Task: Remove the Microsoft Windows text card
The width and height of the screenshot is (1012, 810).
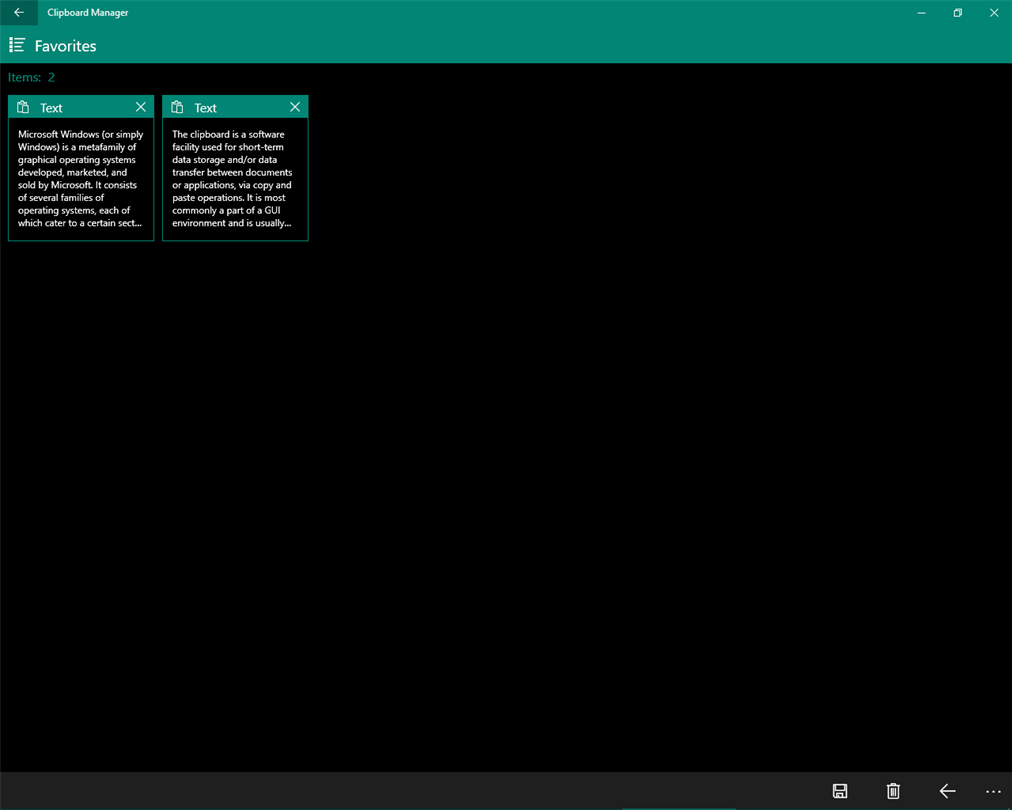Action: coord(141,107)
